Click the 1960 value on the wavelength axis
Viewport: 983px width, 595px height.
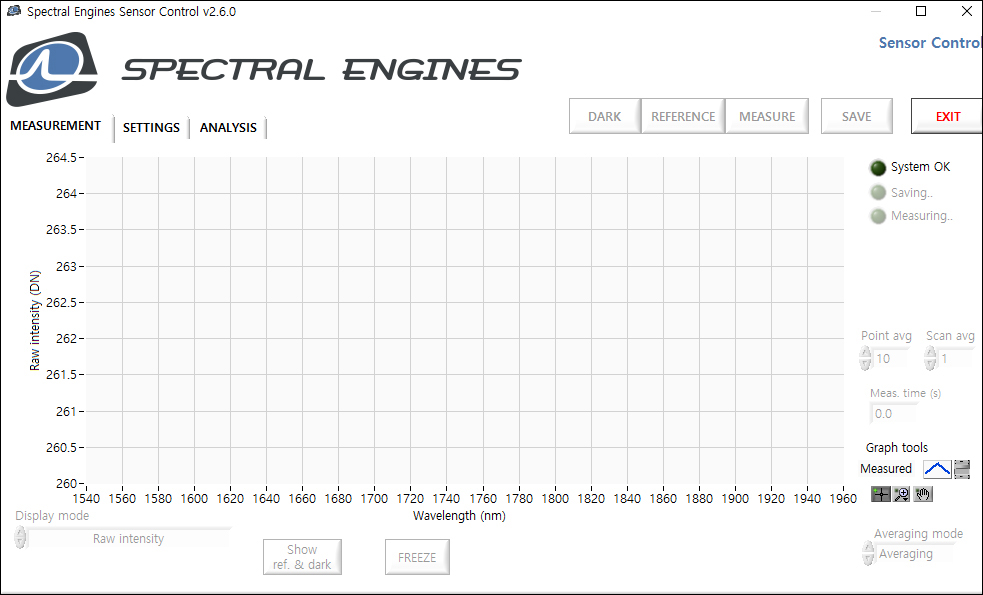(x=843, y=498)
